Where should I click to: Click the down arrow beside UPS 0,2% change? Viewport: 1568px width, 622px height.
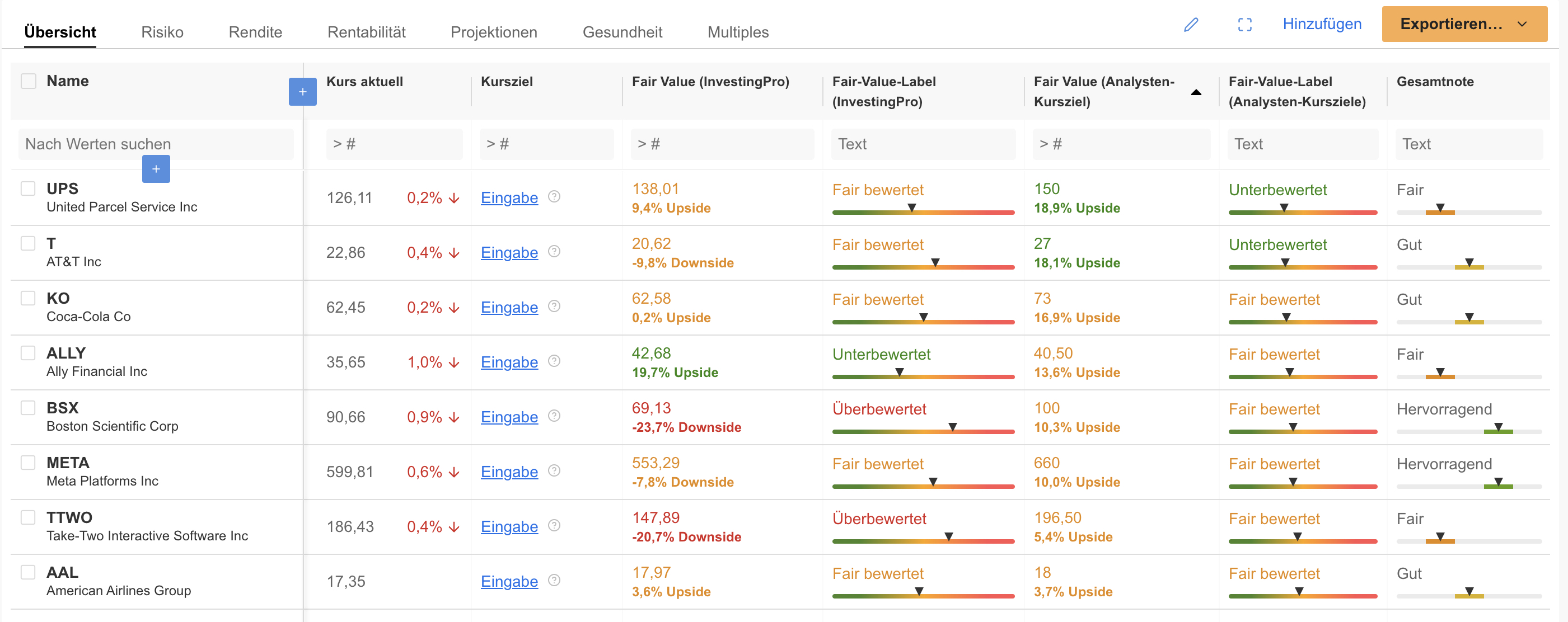coord(453,198)
